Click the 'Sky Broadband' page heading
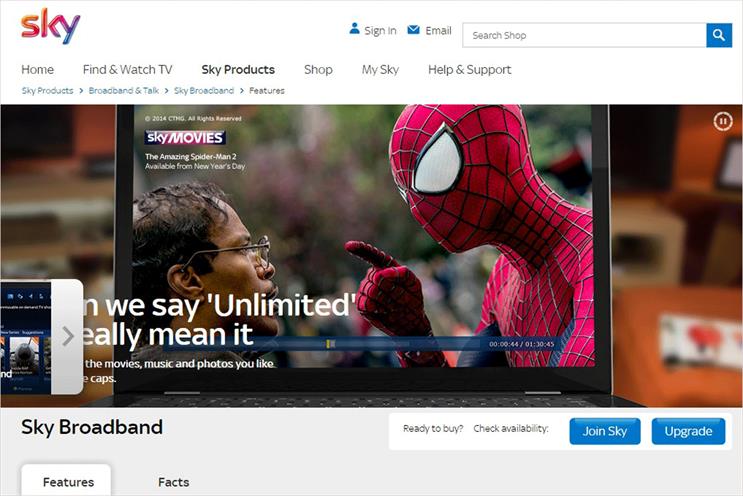Screen dimensions: 743x496 tap(92, 427)
